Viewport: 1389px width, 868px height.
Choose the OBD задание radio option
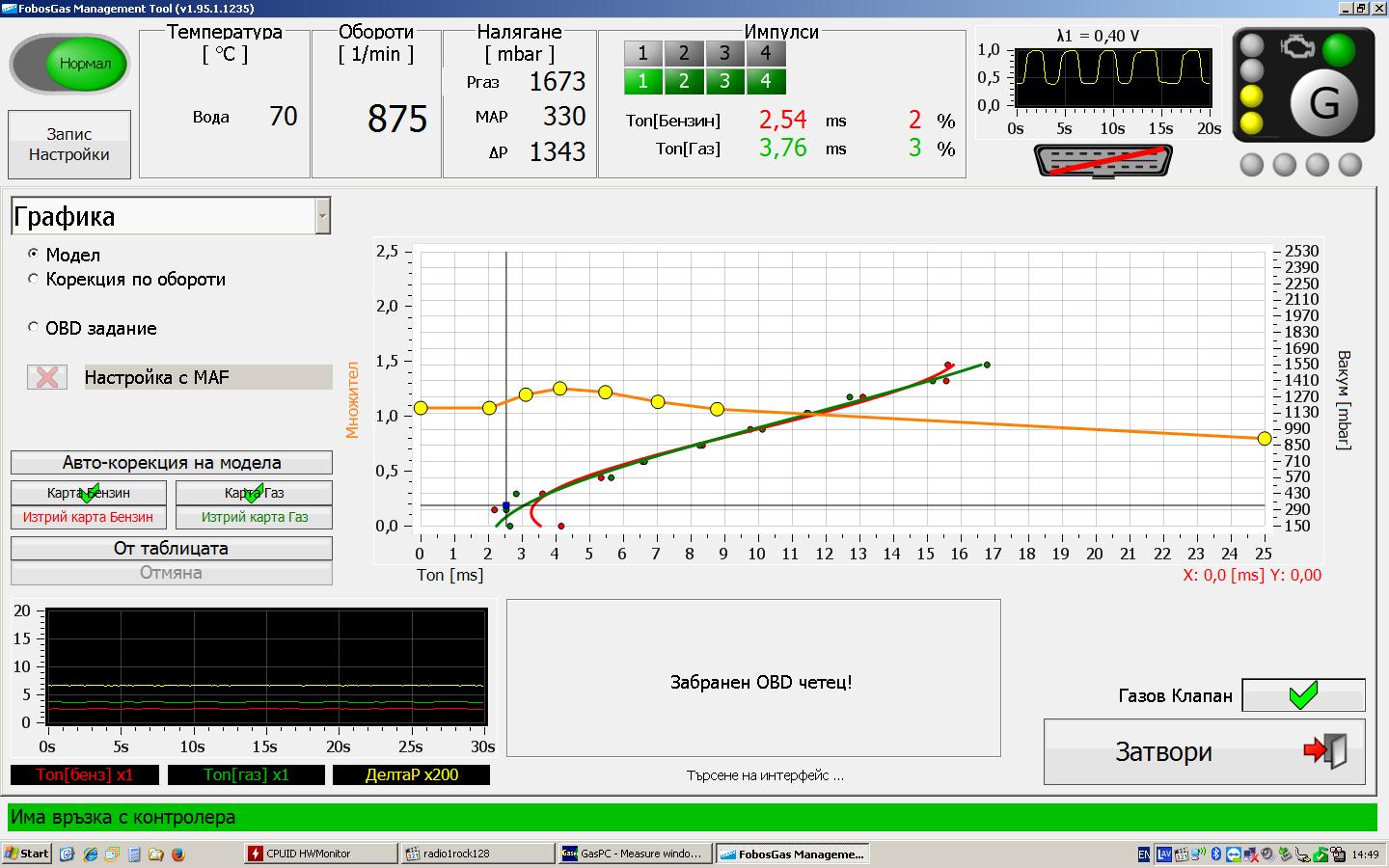[x=34, y=328]
